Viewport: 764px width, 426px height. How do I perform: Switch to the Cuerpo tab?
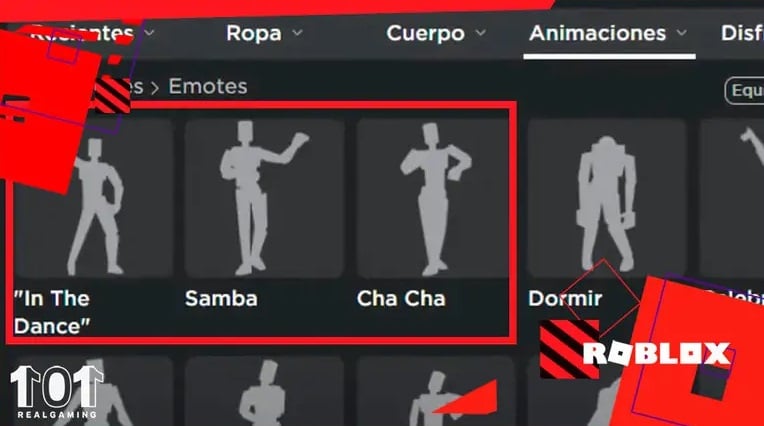click(425, 34)
